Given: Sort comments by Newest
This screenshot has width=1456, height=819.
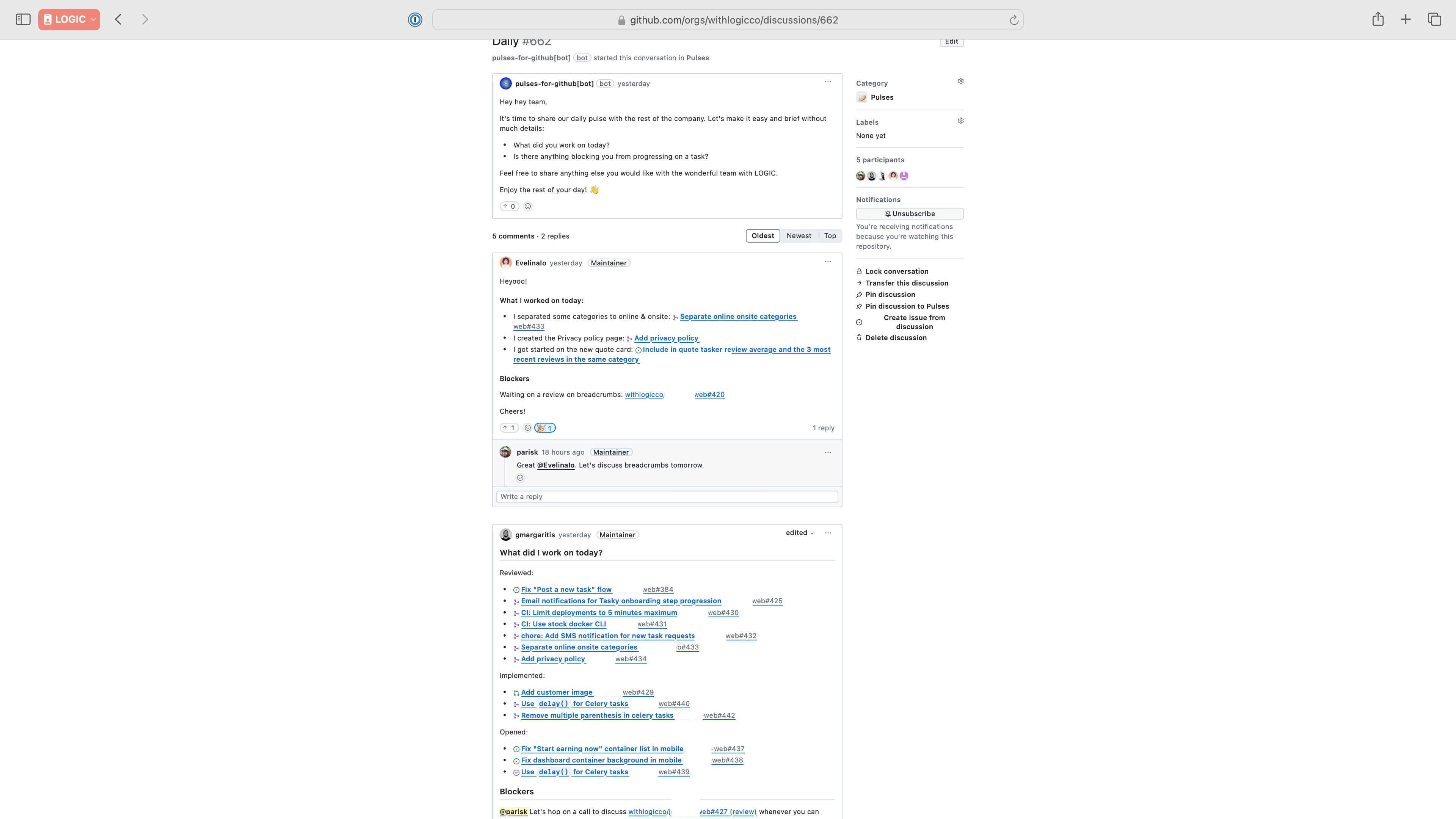Looking at the screenshot, I should (798, 236).
